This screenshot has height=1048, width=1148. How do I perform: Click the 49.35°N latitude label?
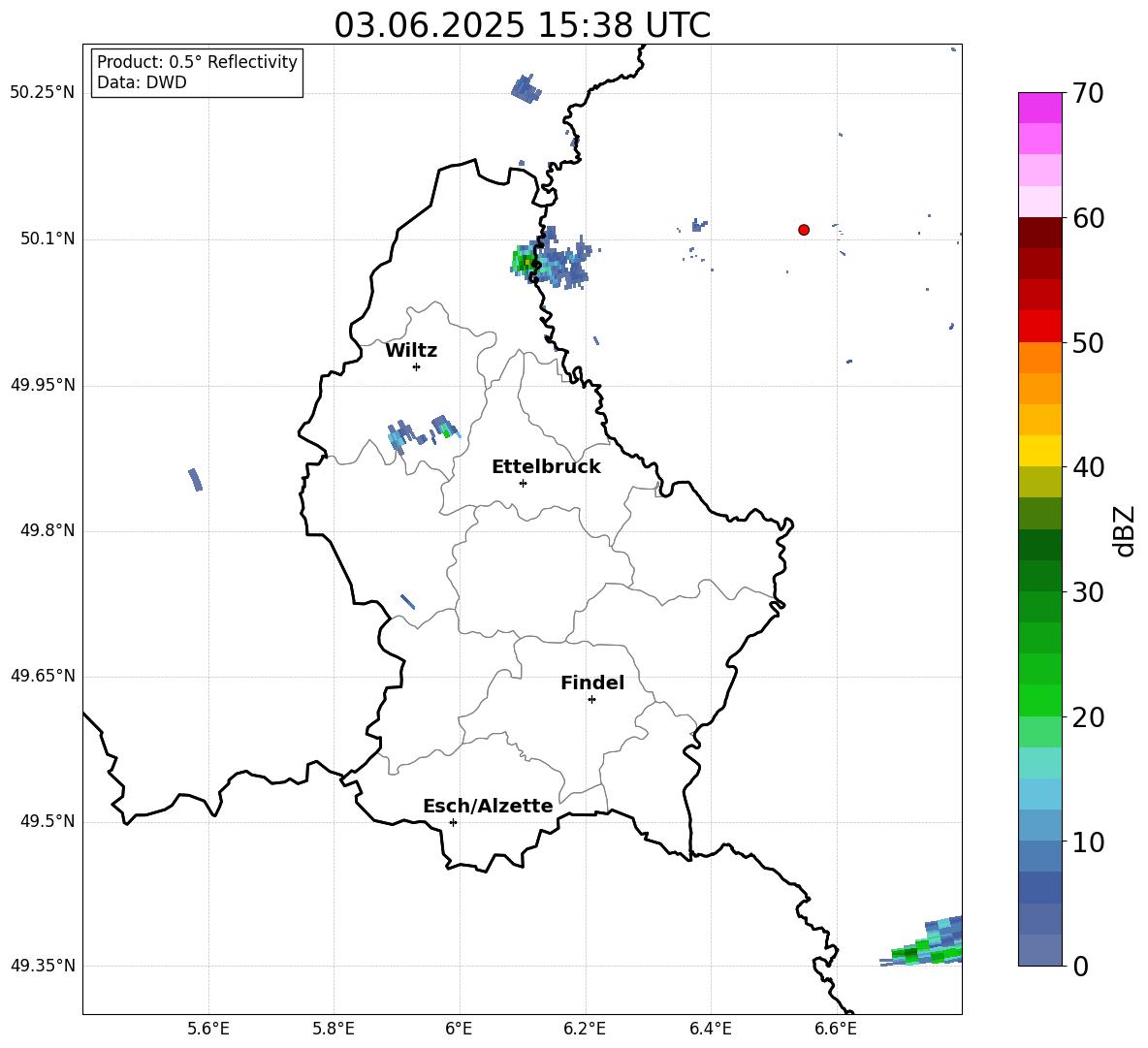[42, 966]
